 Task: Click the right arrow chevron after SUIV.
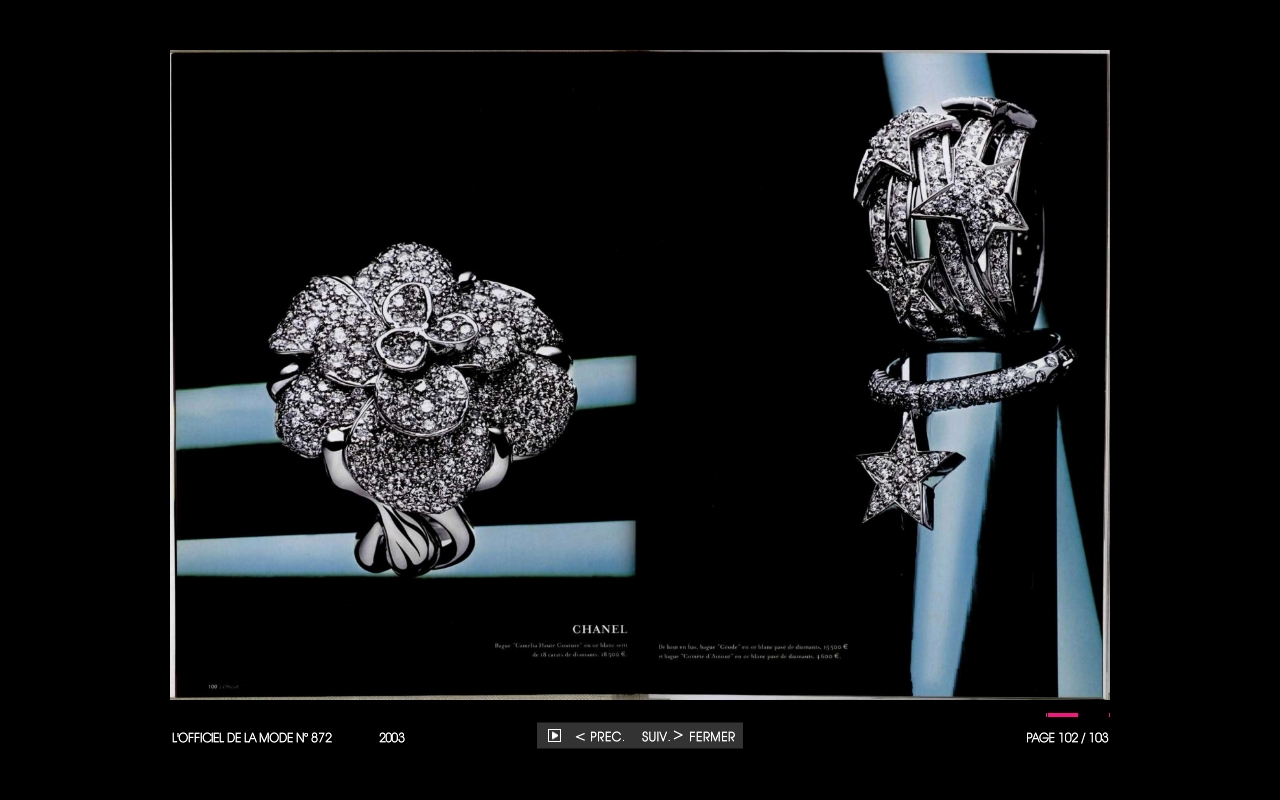678,736
